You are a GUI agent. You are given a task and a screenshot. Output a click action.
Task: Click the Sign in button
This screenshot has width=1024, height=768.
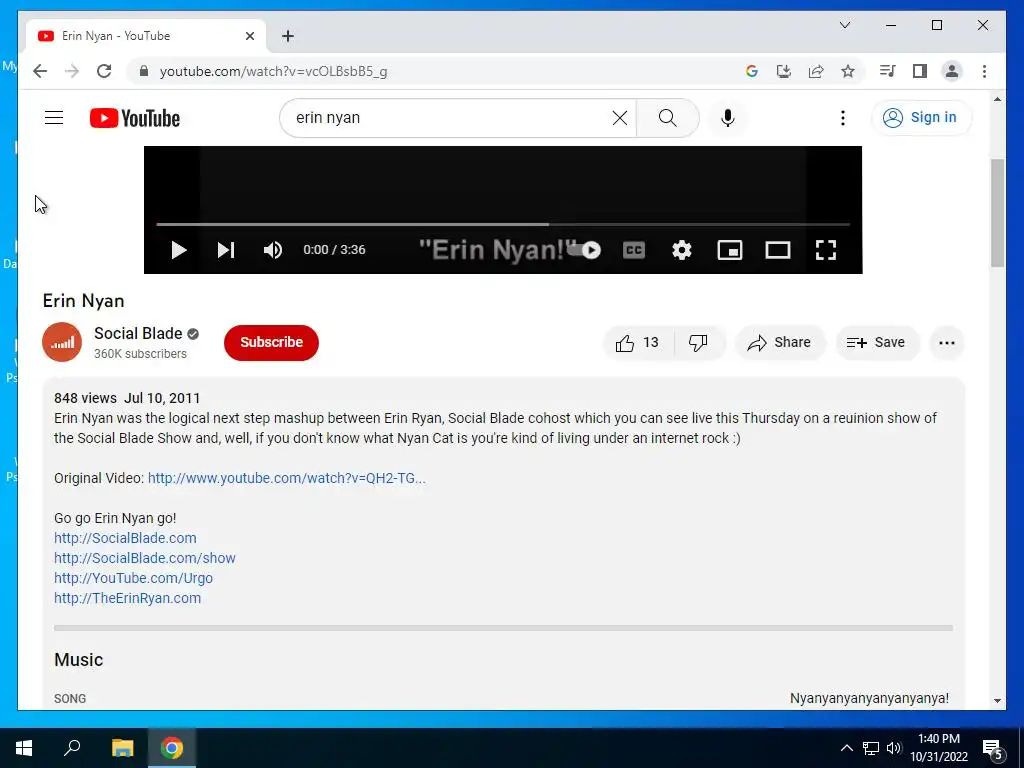pyautogui.click(x=921, y=118)
